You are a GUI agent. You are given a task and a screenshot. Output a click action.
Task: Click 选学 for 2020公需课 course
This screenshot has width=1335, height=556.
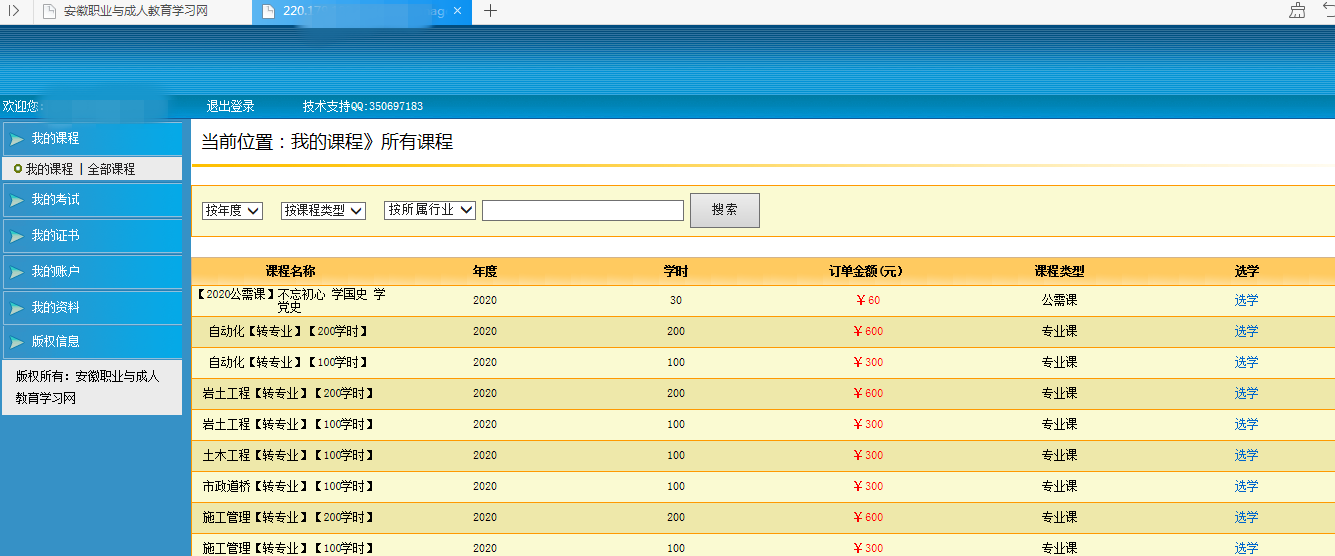click(x=1246, y=300)
